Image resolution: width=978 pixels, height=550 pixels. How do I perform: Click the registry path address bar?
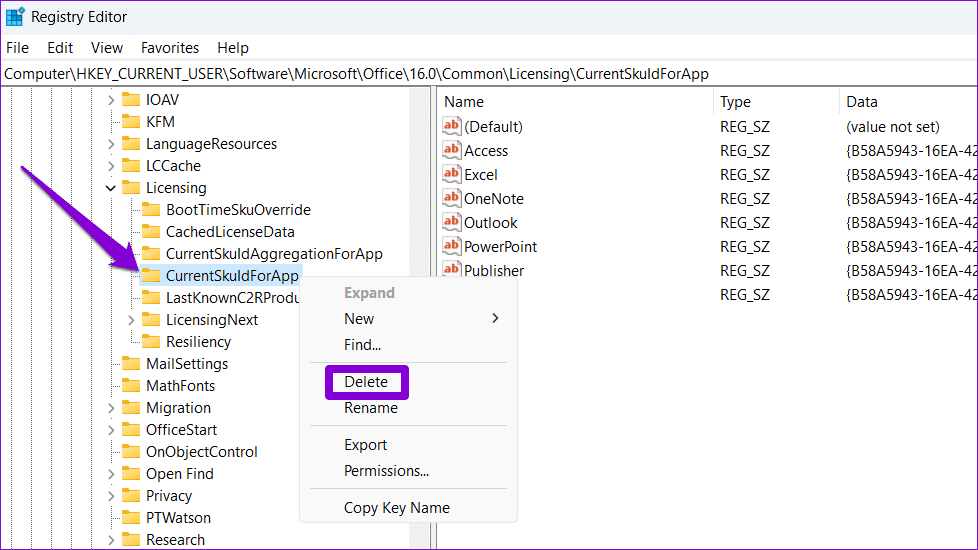coord(489,74)
